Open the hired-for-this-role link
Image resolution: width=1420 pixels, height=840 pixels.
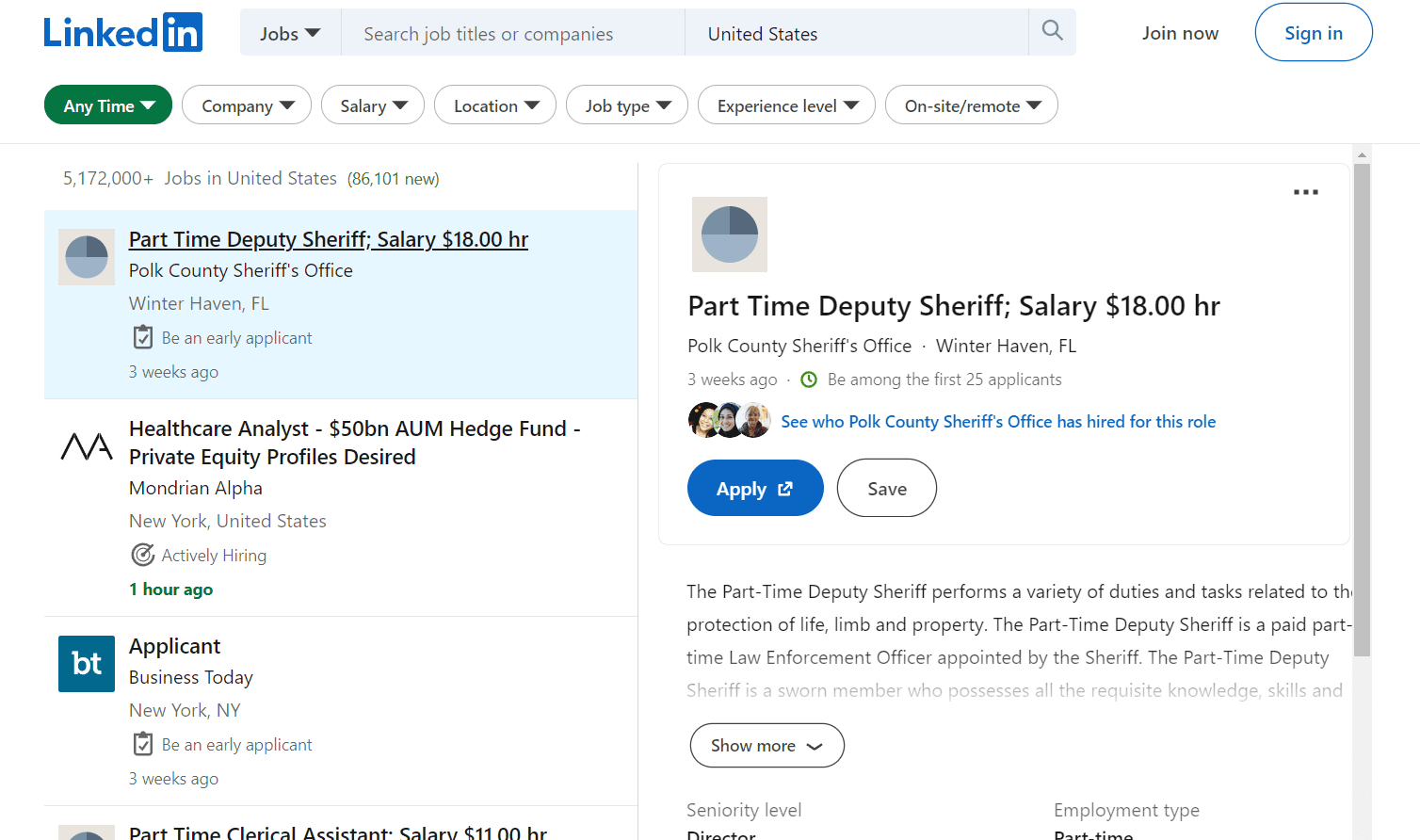(998, 421)
